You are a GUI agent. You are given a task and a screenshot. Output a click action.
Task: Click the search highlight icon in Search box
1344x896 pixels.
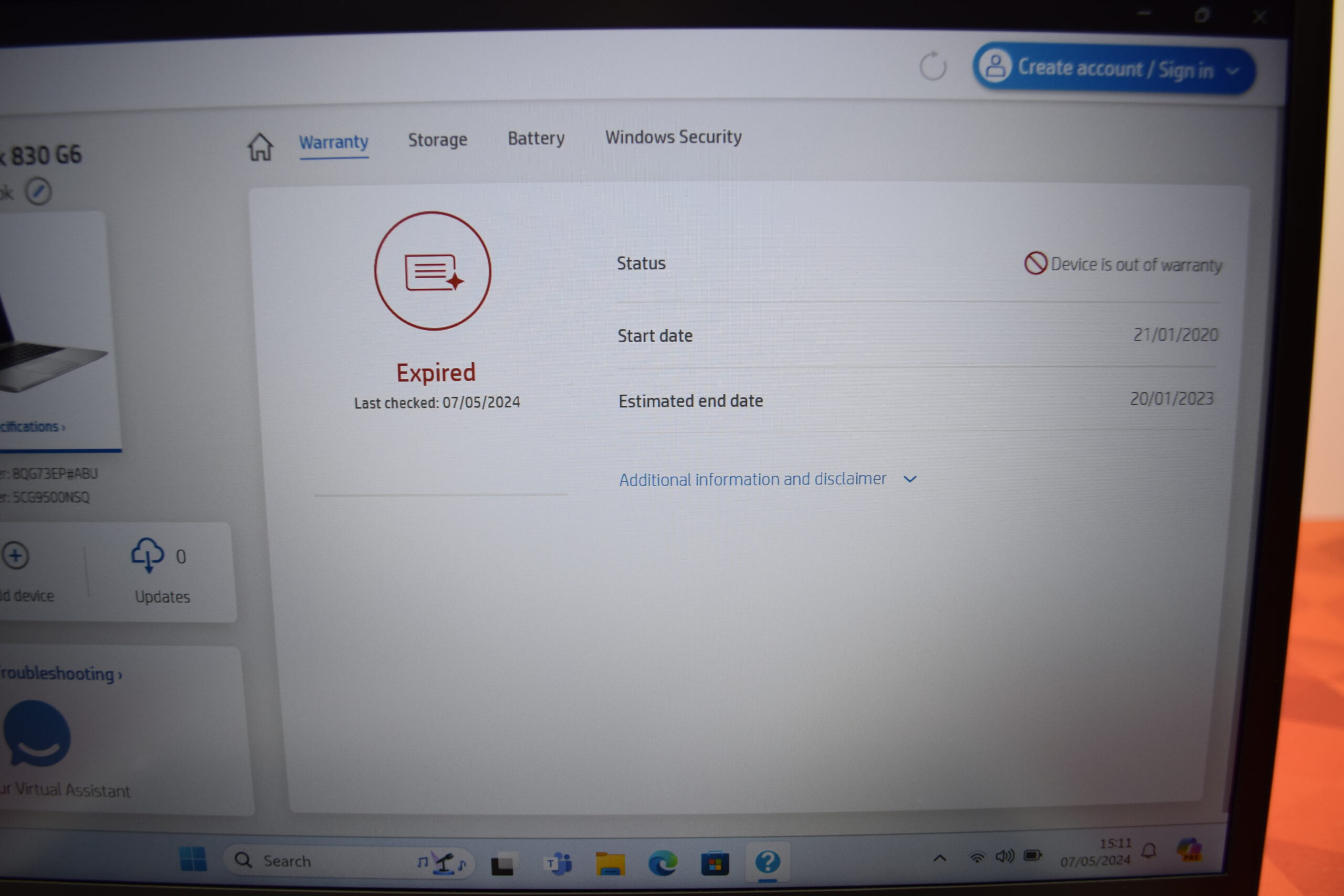(x=442, y=862)
